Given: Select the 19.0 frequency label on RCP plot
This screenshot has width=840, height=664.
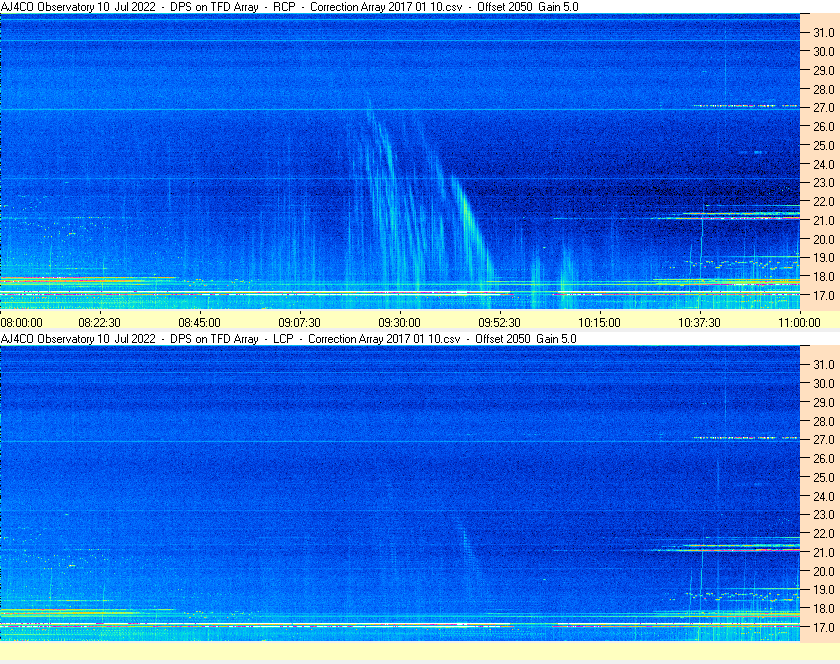Looking at the screenshot, I should point(824,258).
